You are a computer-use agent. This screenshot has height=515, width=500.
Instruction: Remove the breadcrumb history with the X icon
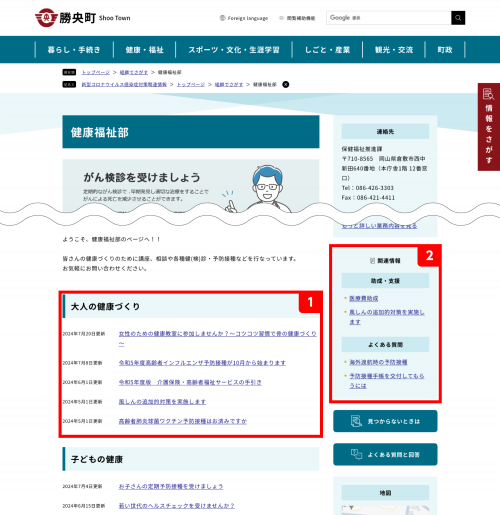[286, 84]
